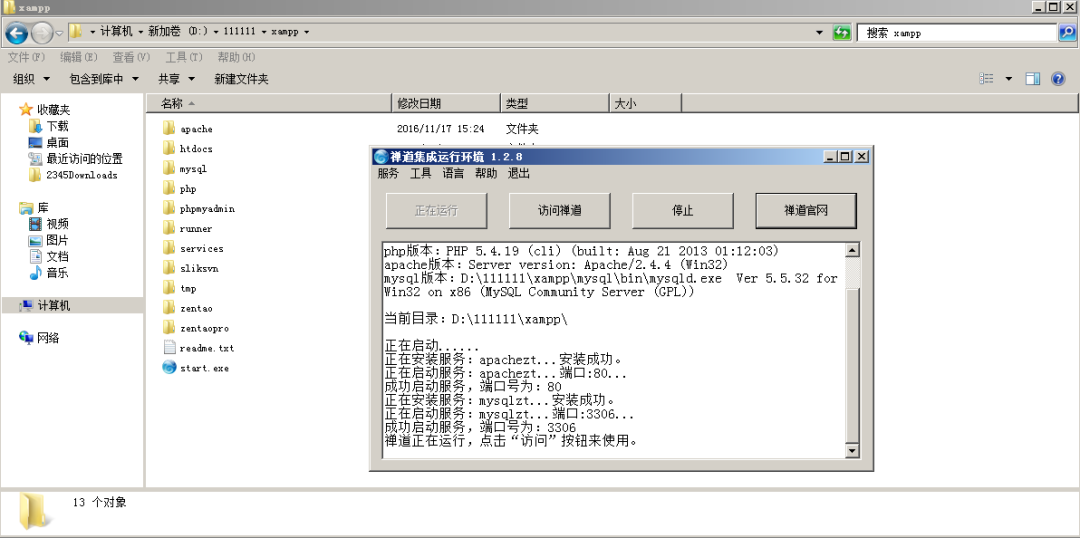Expand the xampp breadcrumb arrow

pos(306,32)
